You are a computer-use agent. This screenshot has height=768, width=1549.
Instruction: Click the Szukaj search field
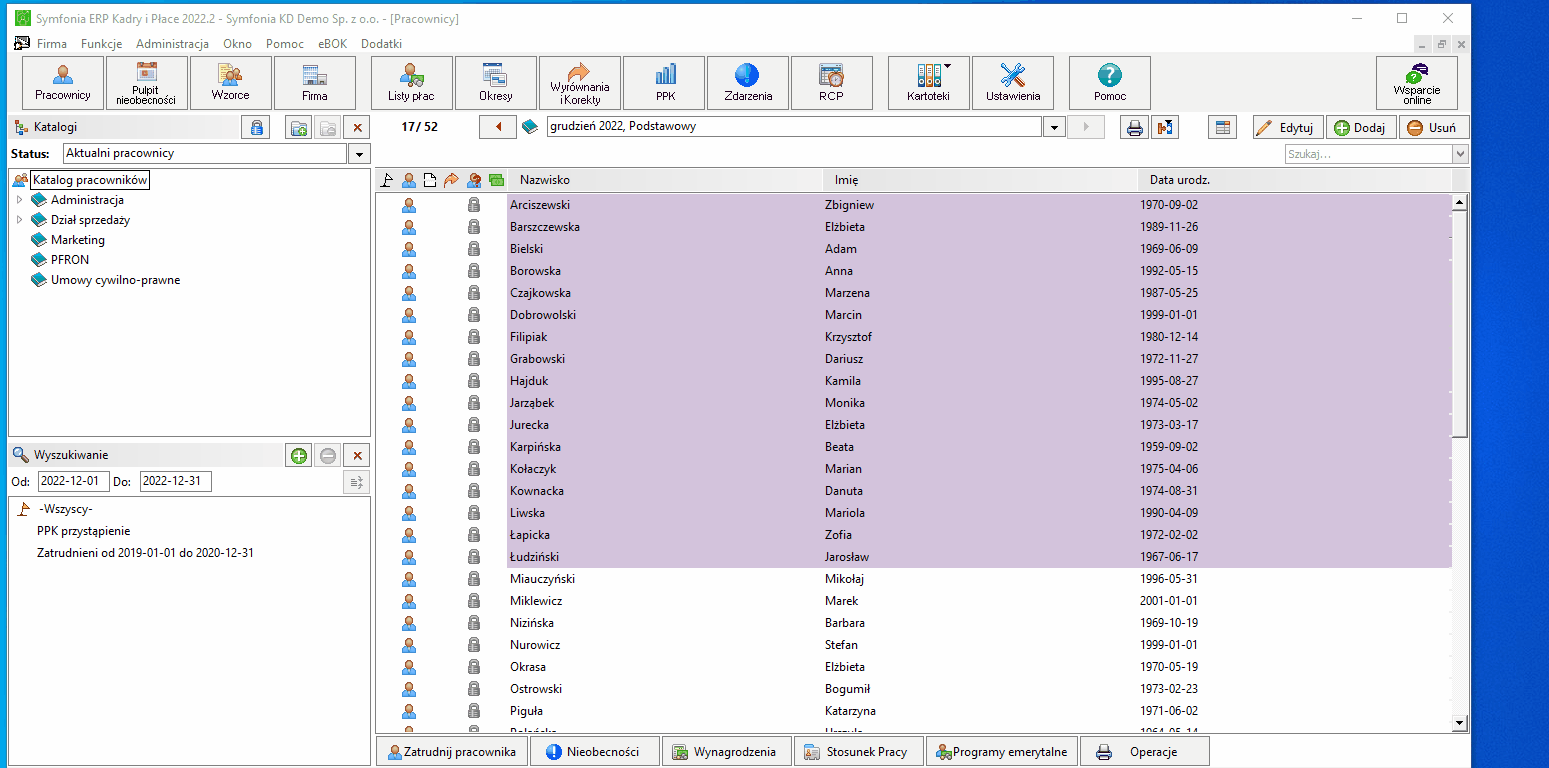pos(1369,154)
